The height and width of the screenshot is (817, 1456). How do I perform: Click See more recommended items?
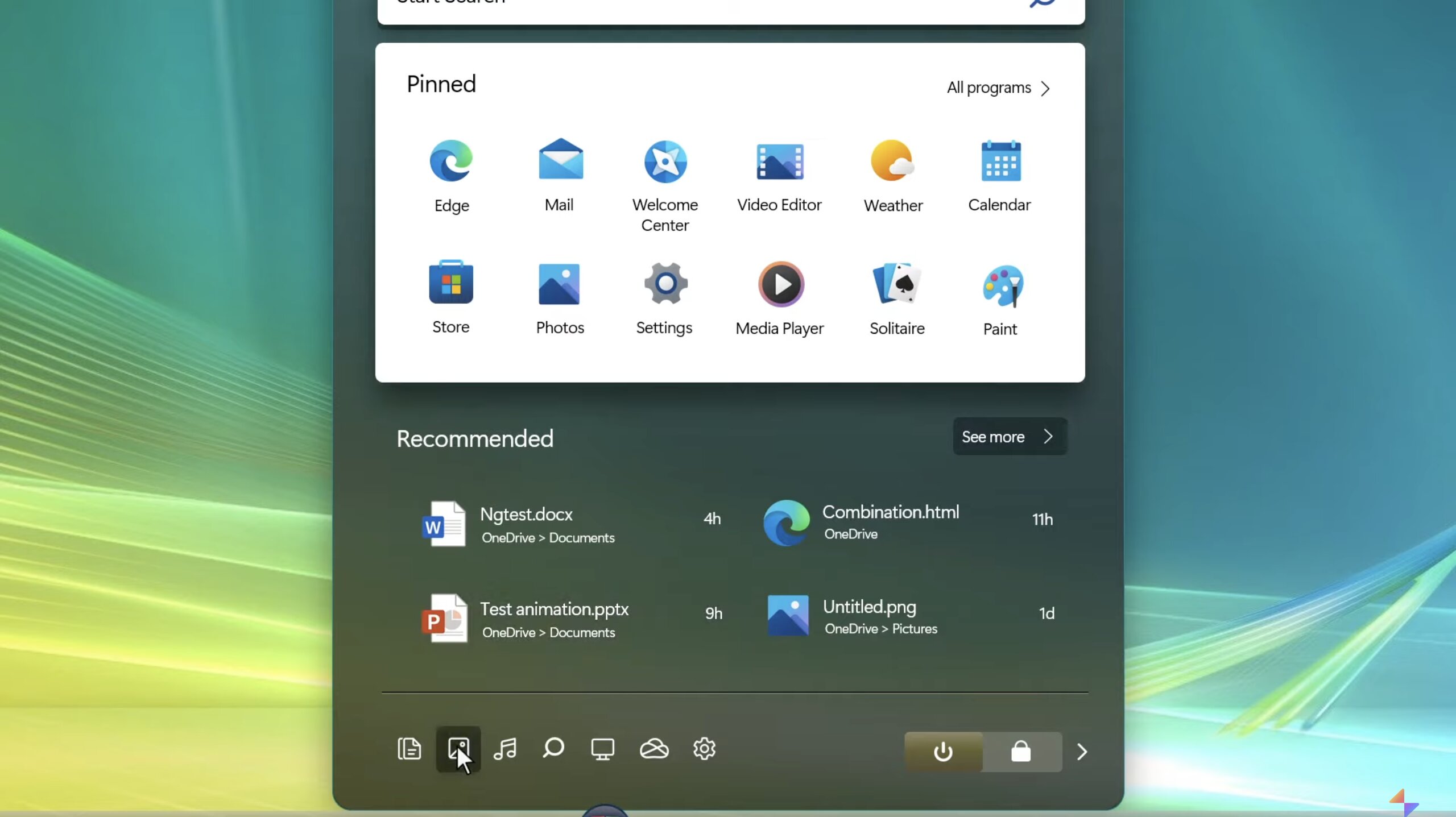tap(1010, 436)
